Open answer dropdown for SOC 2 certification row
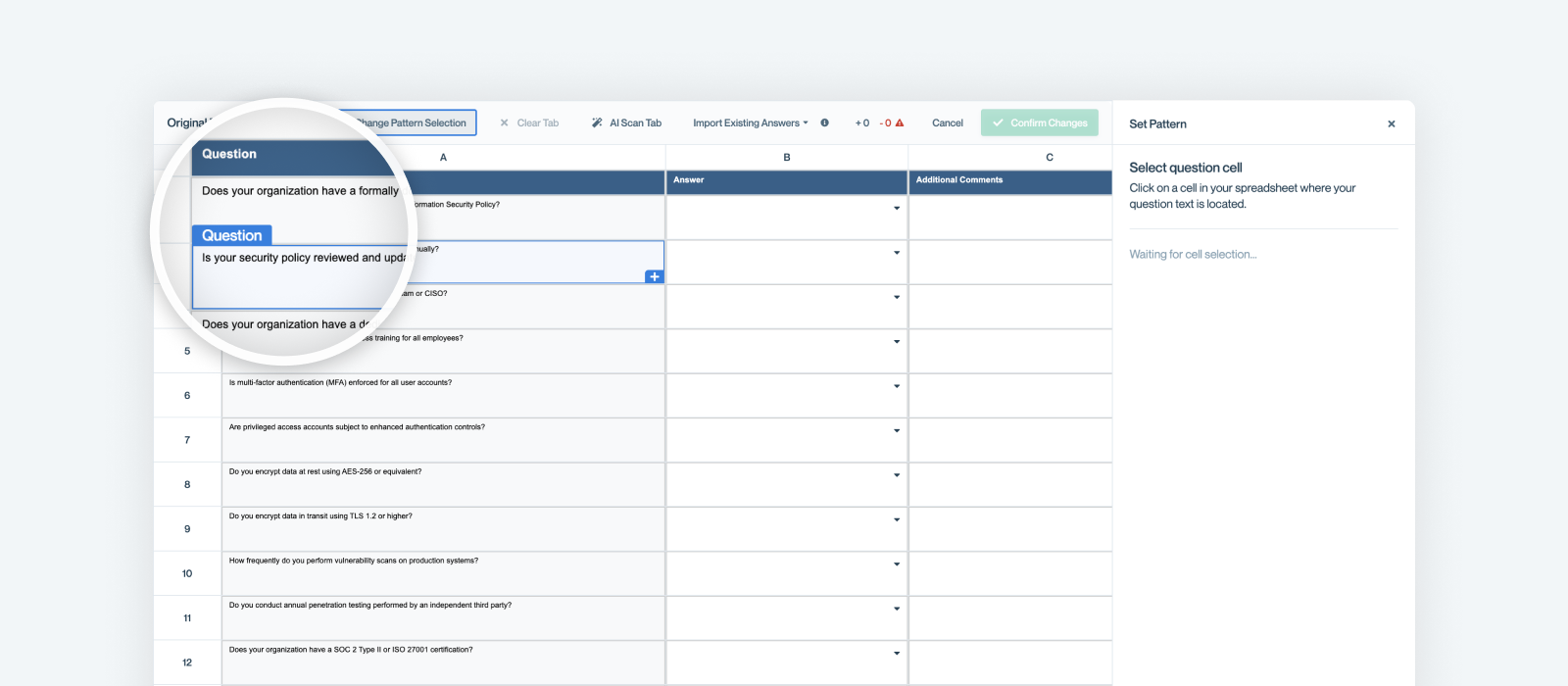Screen dimensions: 1568x686 897,654
